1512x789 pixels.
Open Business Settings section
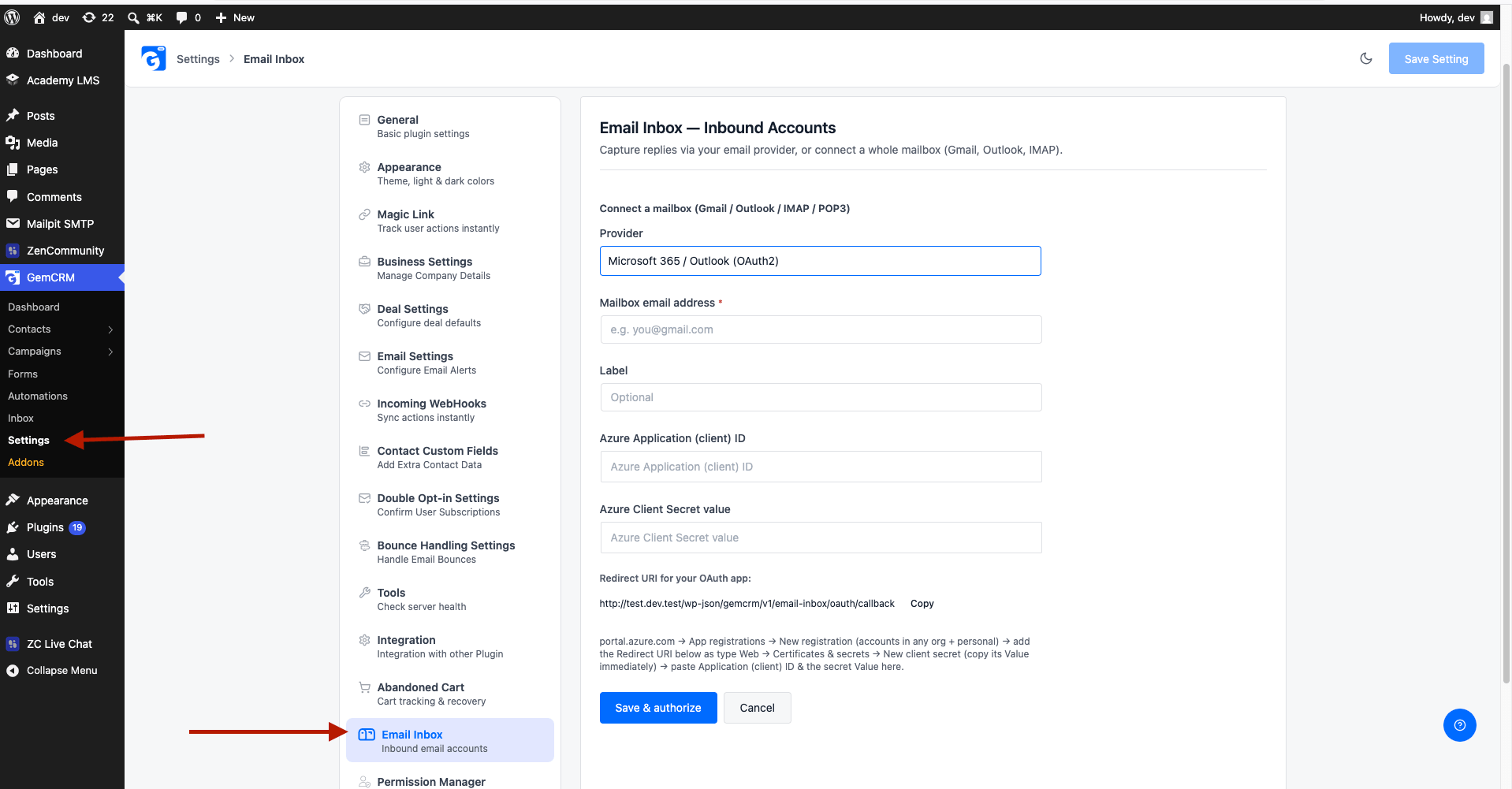450,268
